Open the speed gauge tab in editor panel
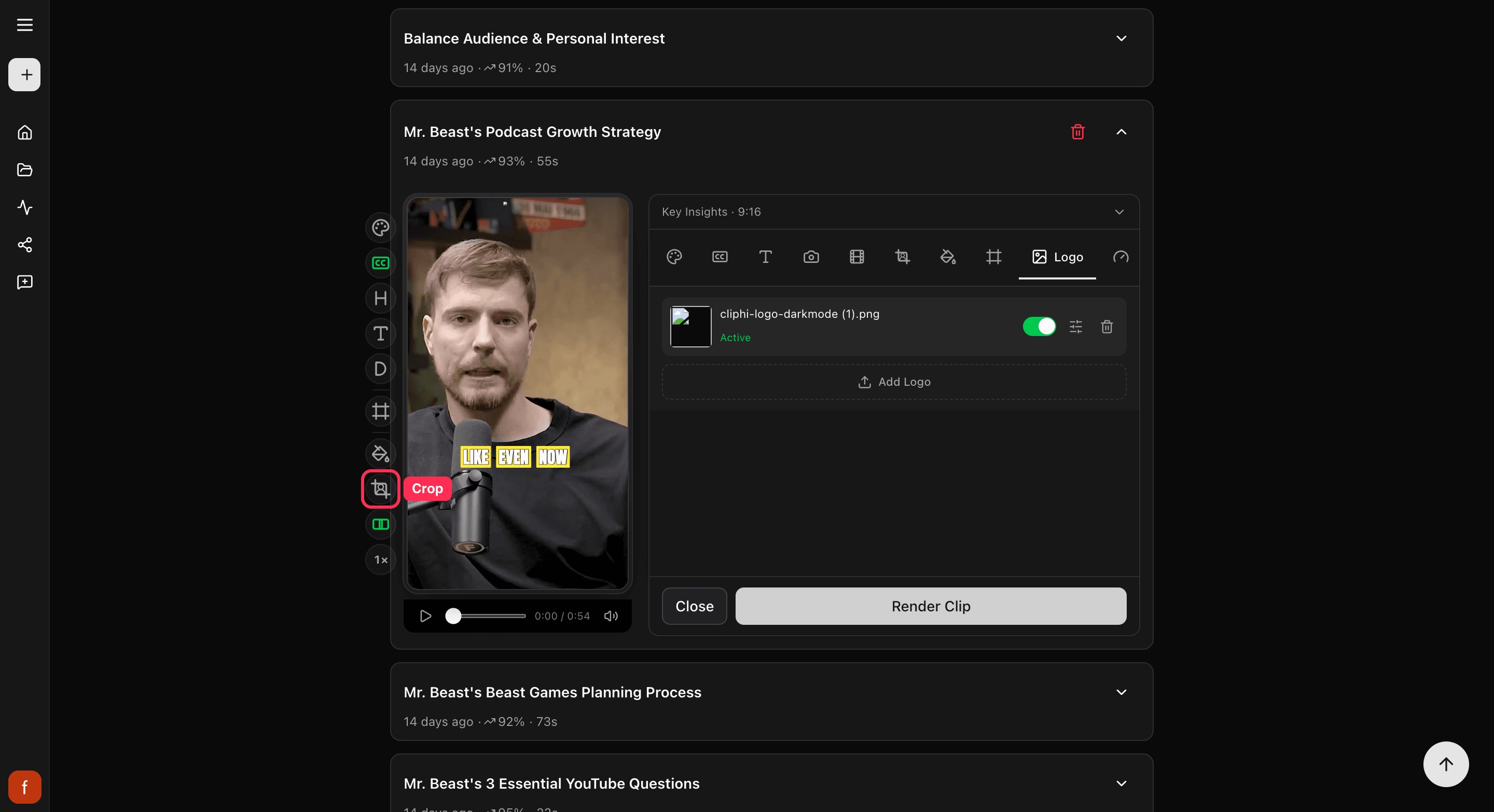This screenshot has height=812, width=1494. pos(1120,257)
